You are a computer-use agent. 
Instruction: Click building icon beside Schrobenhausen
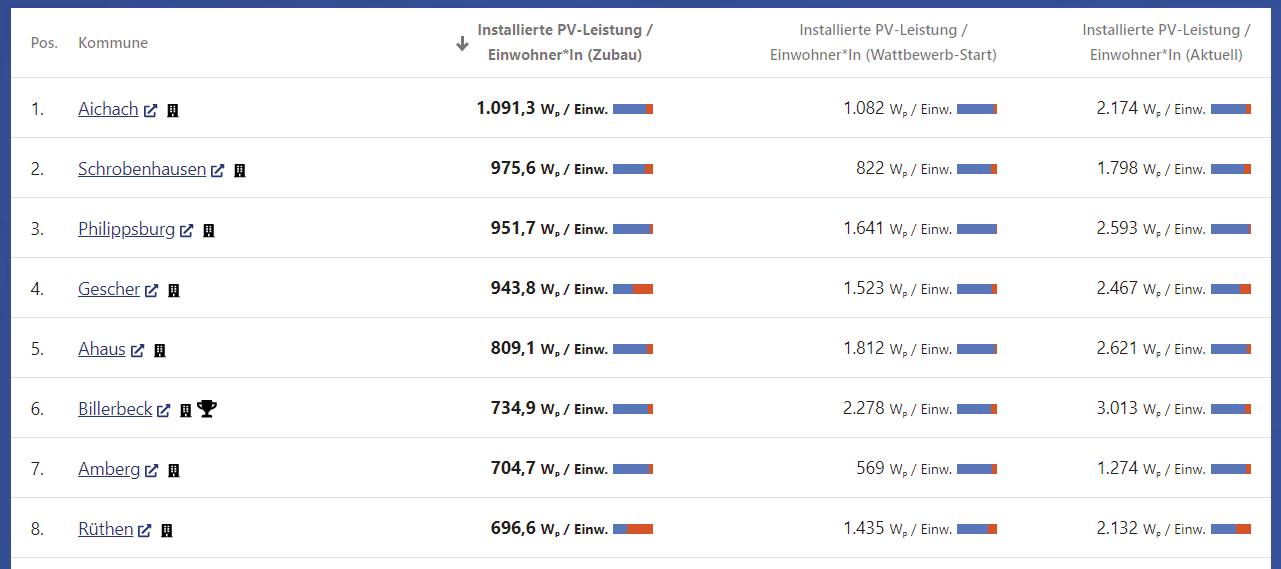[x=239, y=170]
